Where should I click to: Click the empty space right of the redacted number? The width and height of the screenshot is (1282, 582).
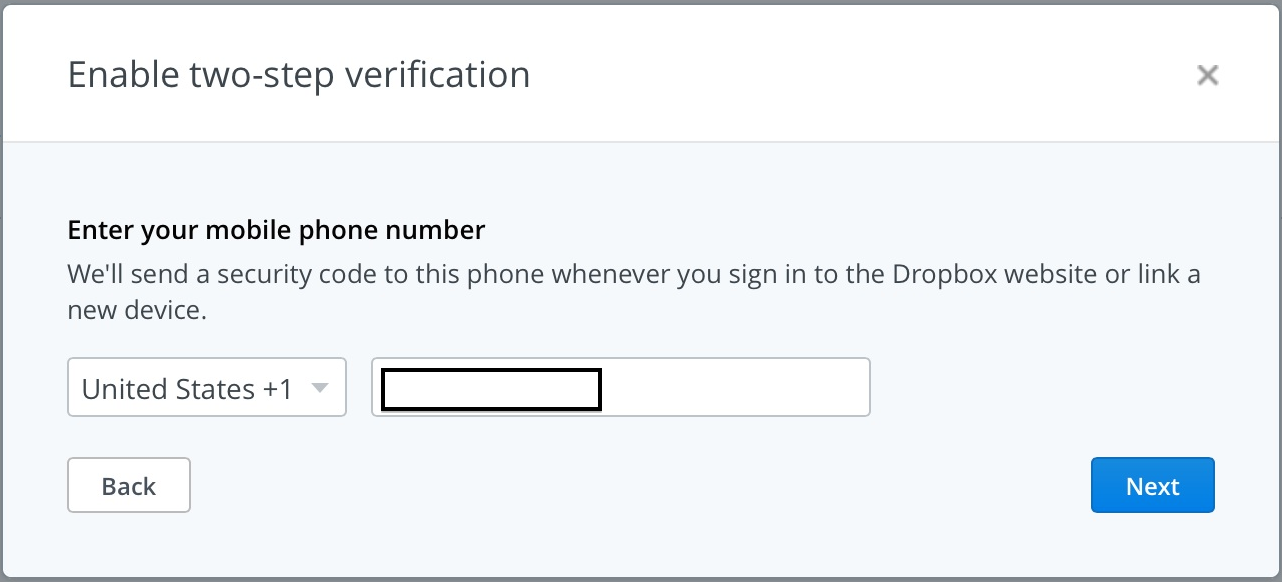(734, 388)
